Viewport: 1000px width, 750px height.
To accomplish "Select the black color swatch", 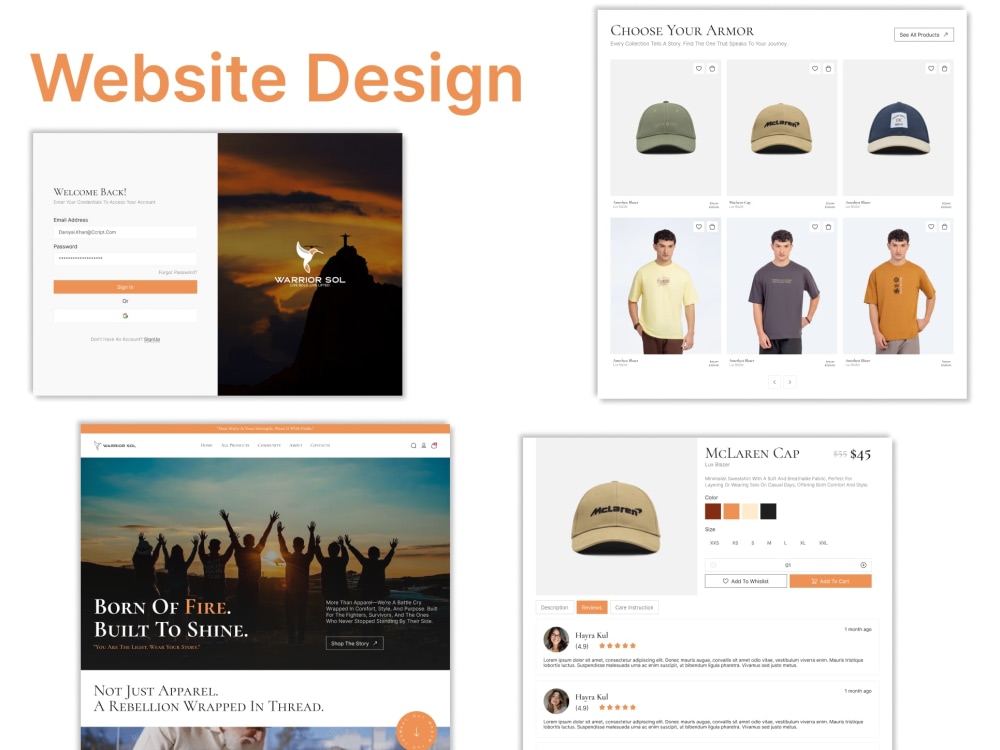I will (x=768, y=511).
